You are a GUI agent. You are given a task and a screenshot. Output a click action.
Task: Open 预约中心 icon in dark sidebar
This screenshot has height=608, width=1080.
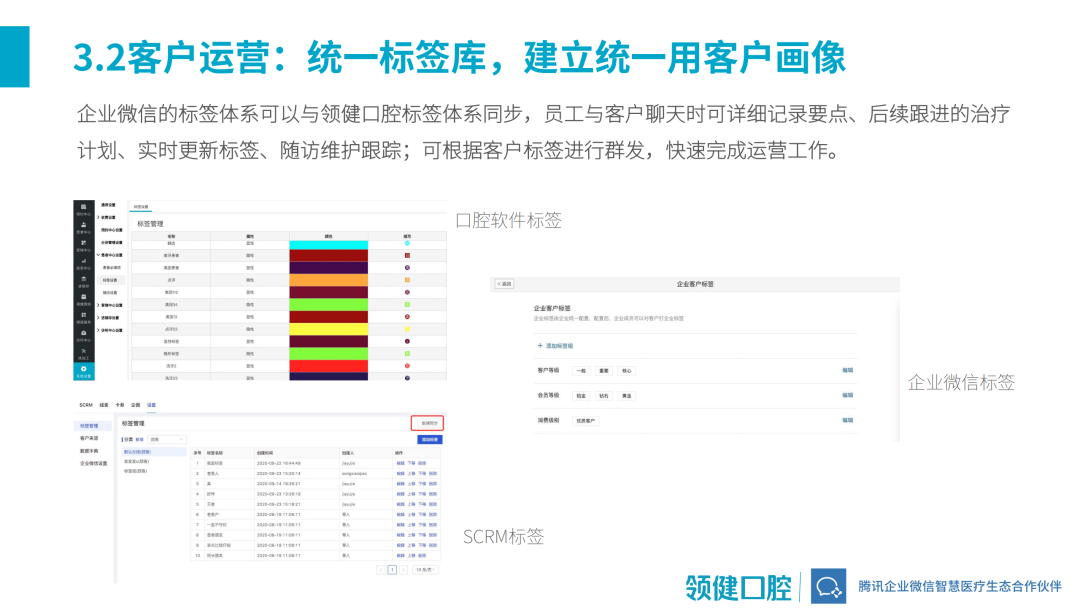pyautogui.click(x=83, y=209)
